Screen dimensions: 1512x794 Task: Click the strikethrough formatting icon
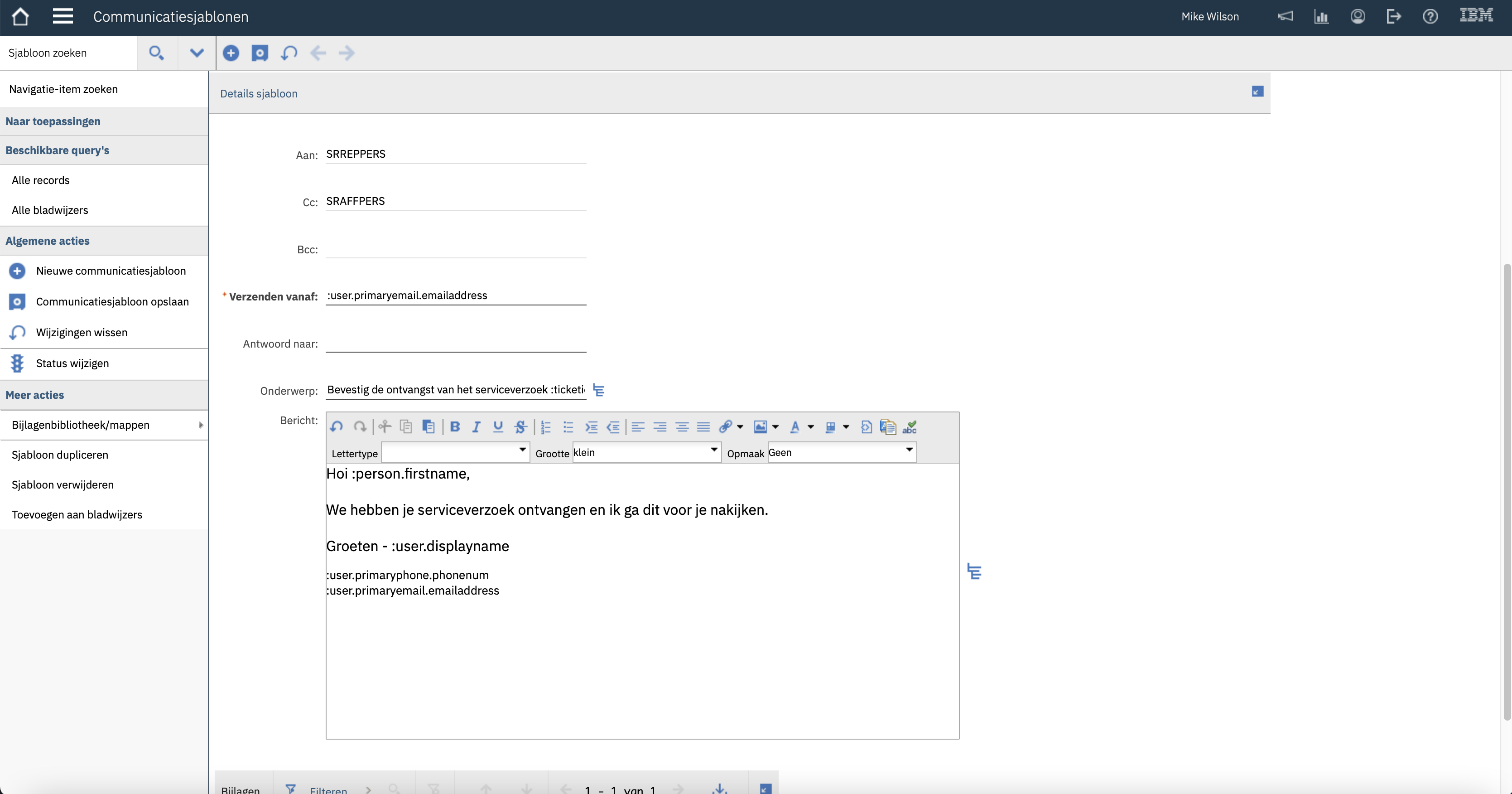(x=520, y=427)
